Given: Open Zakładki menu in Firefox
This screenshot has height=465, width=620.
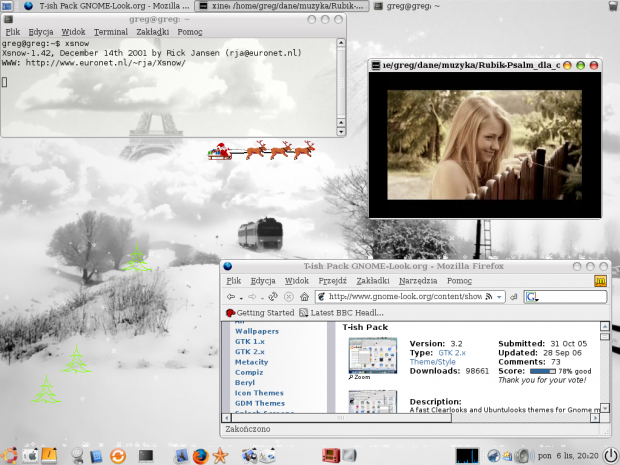Looking at the screenshot, I should click(373, 281).
